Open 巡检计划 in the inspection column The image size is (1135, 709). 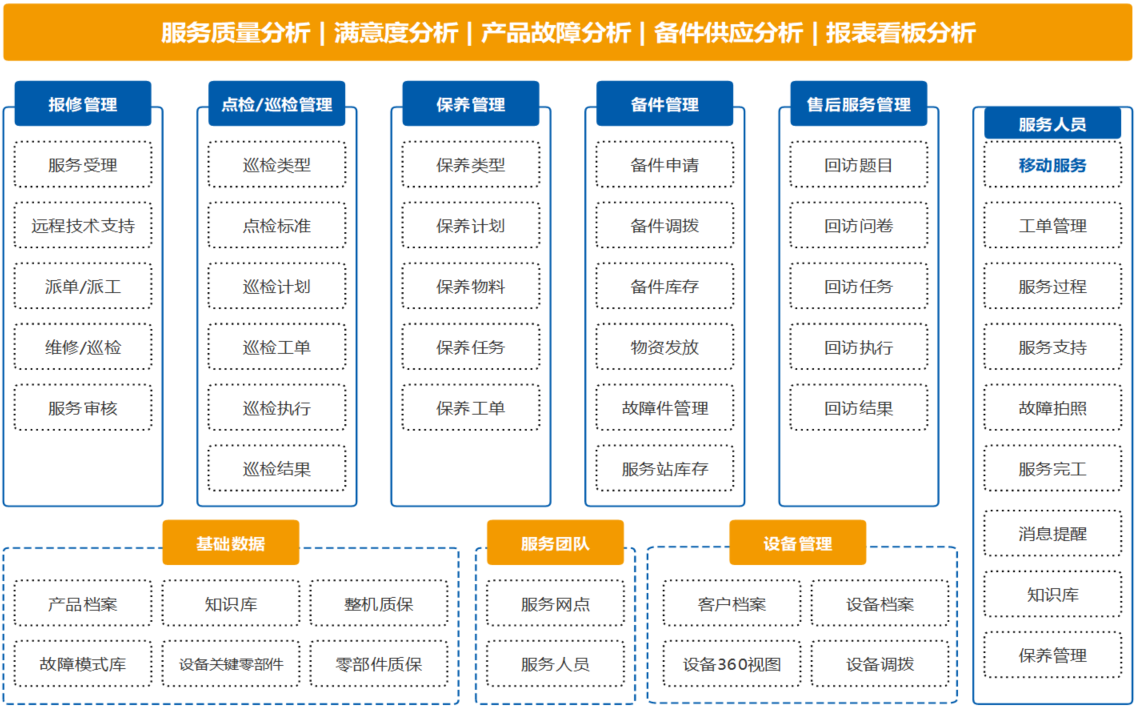click(x=276, y=287)
